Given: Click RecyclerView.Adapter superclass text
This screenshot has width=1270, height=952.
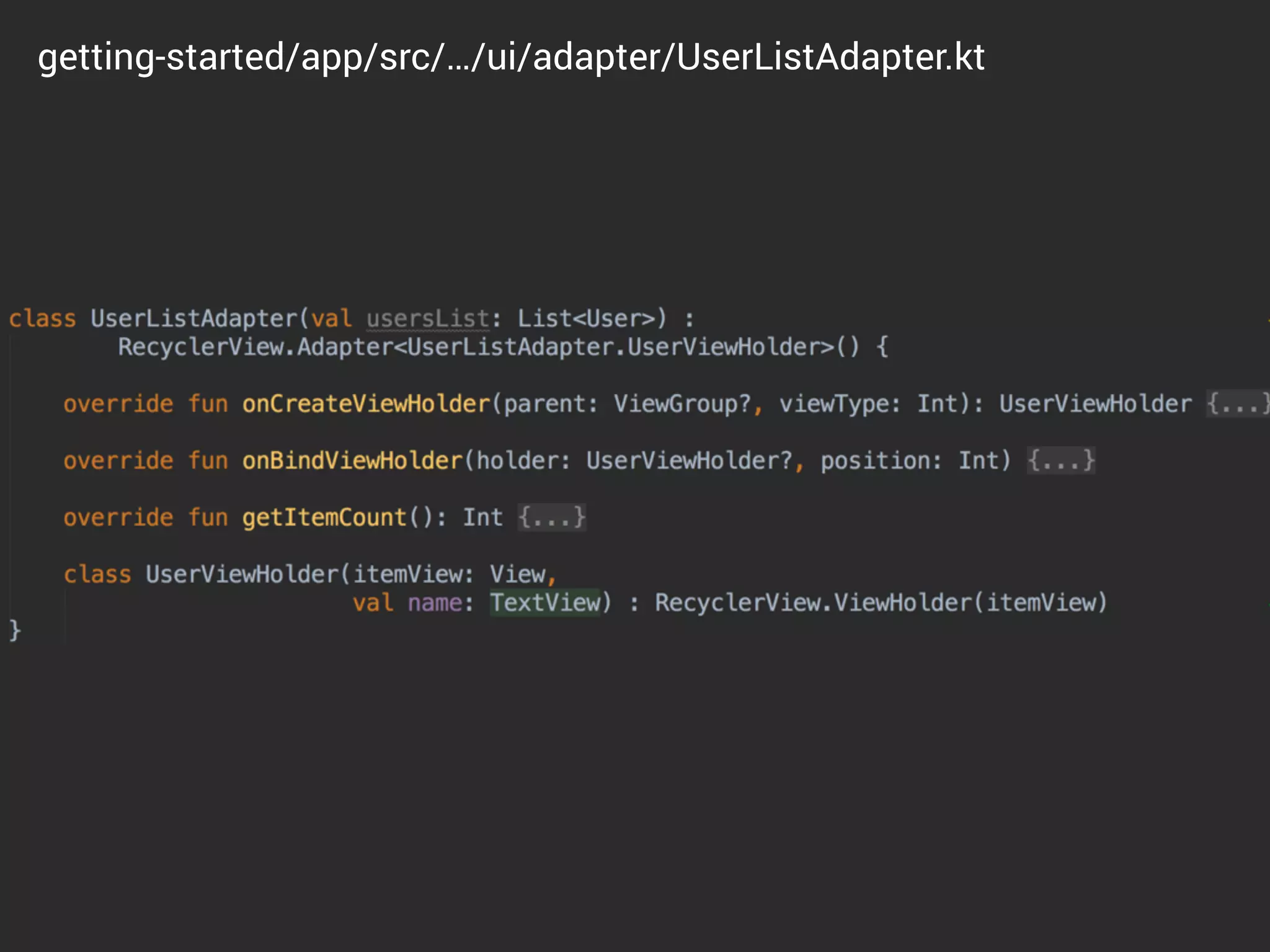Looking at the screenshot, I should coord(256,347).
